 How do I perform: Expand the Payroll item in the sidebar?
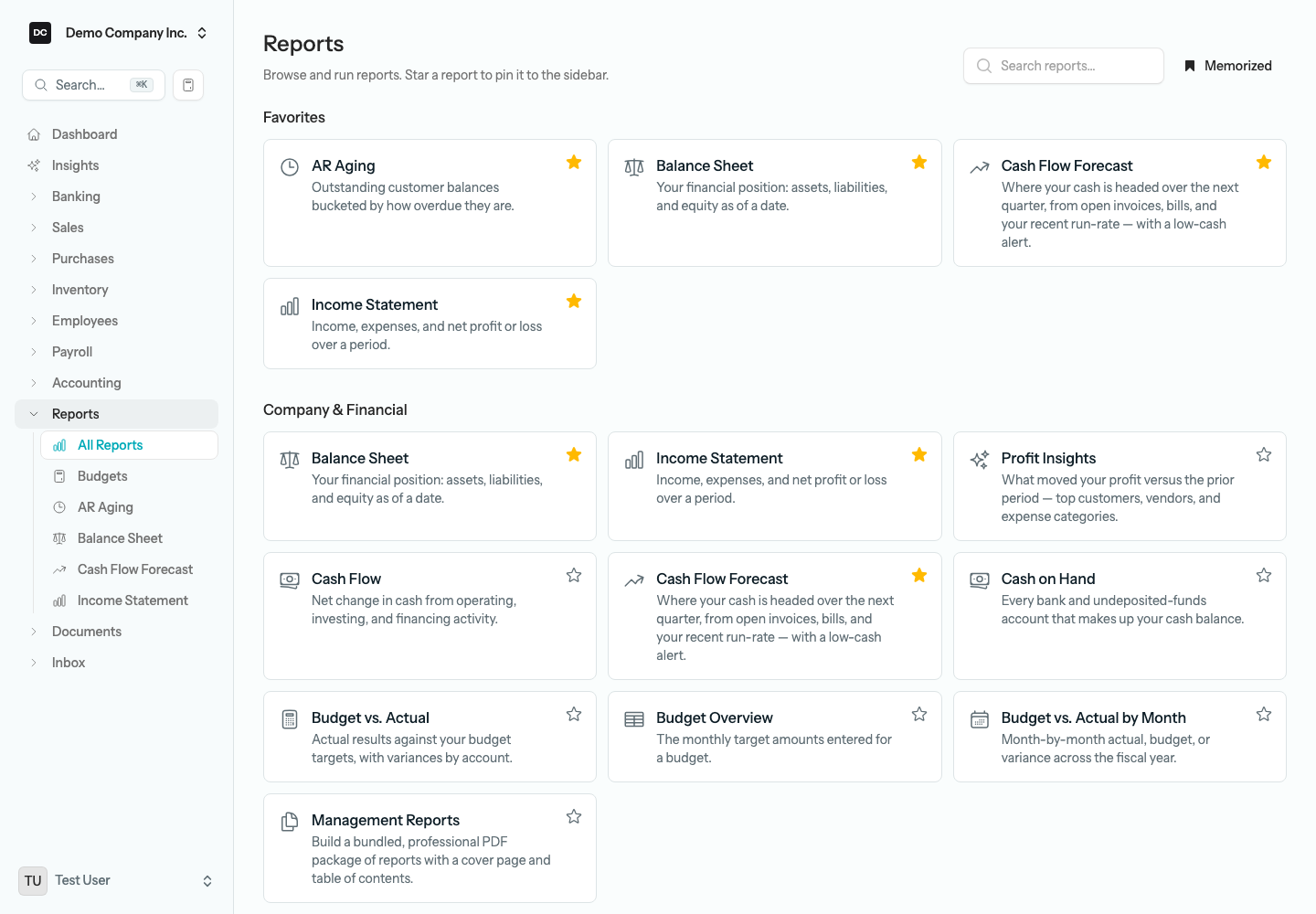pos(116,352)
